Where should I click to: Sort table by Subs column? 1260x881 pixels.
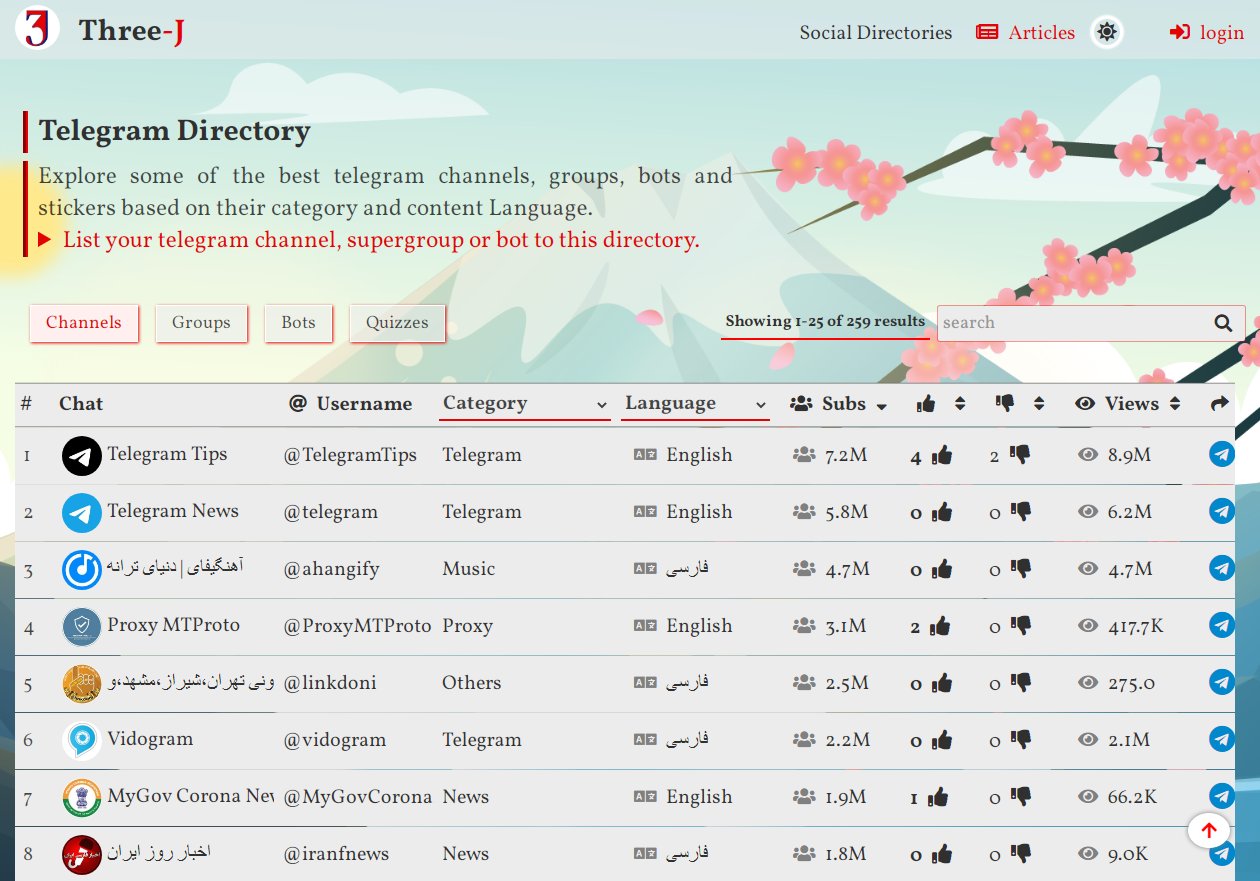click(x=838, y=404)
